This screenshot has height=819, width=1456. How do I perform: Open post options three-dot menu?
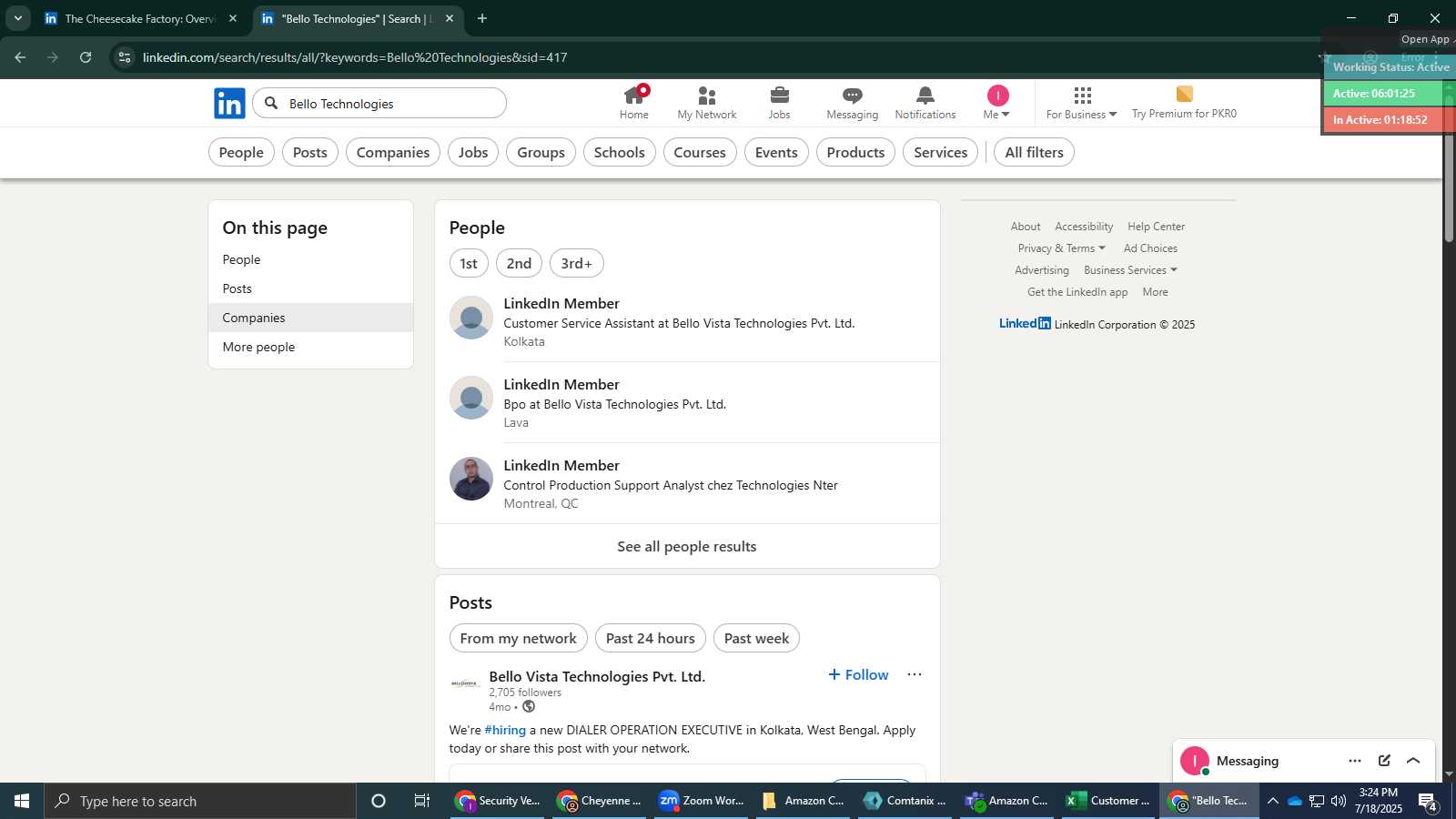tap(915, 674)
